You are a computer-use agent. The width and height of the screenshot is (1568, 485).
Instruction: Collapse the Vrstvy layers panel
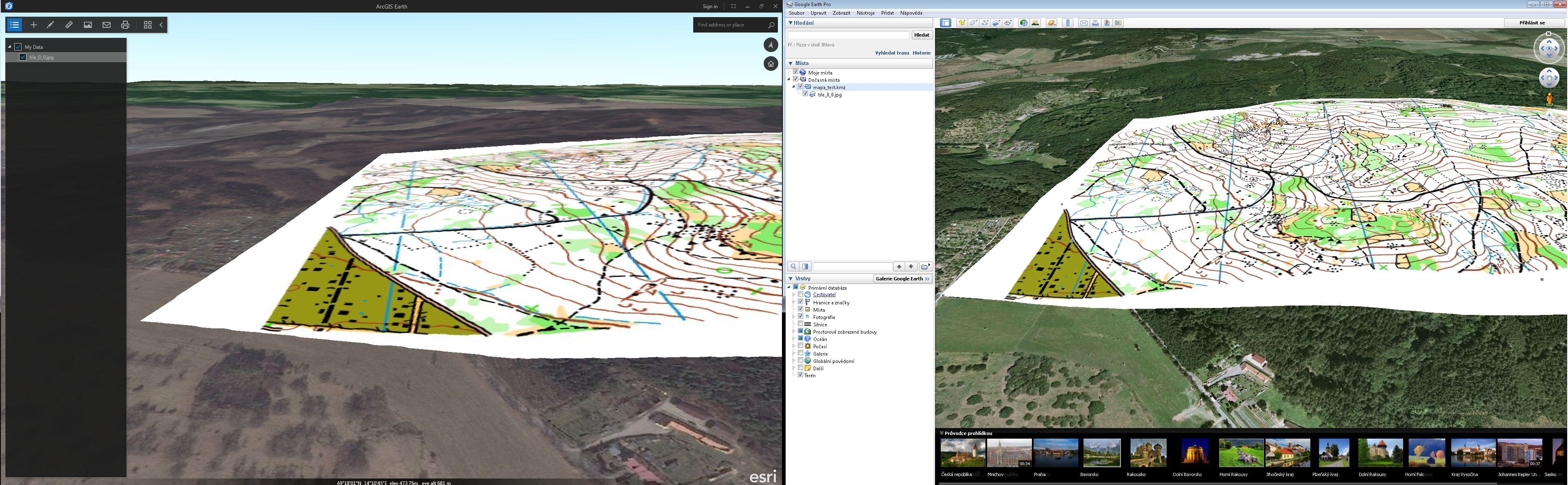(791, 279)
